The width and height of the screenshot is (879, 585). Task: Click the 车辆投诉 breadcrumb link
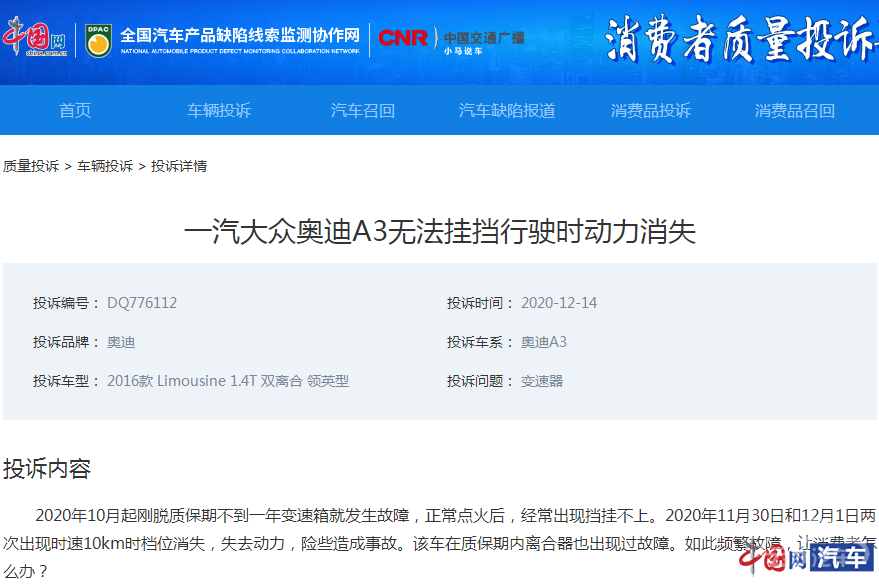105,166
